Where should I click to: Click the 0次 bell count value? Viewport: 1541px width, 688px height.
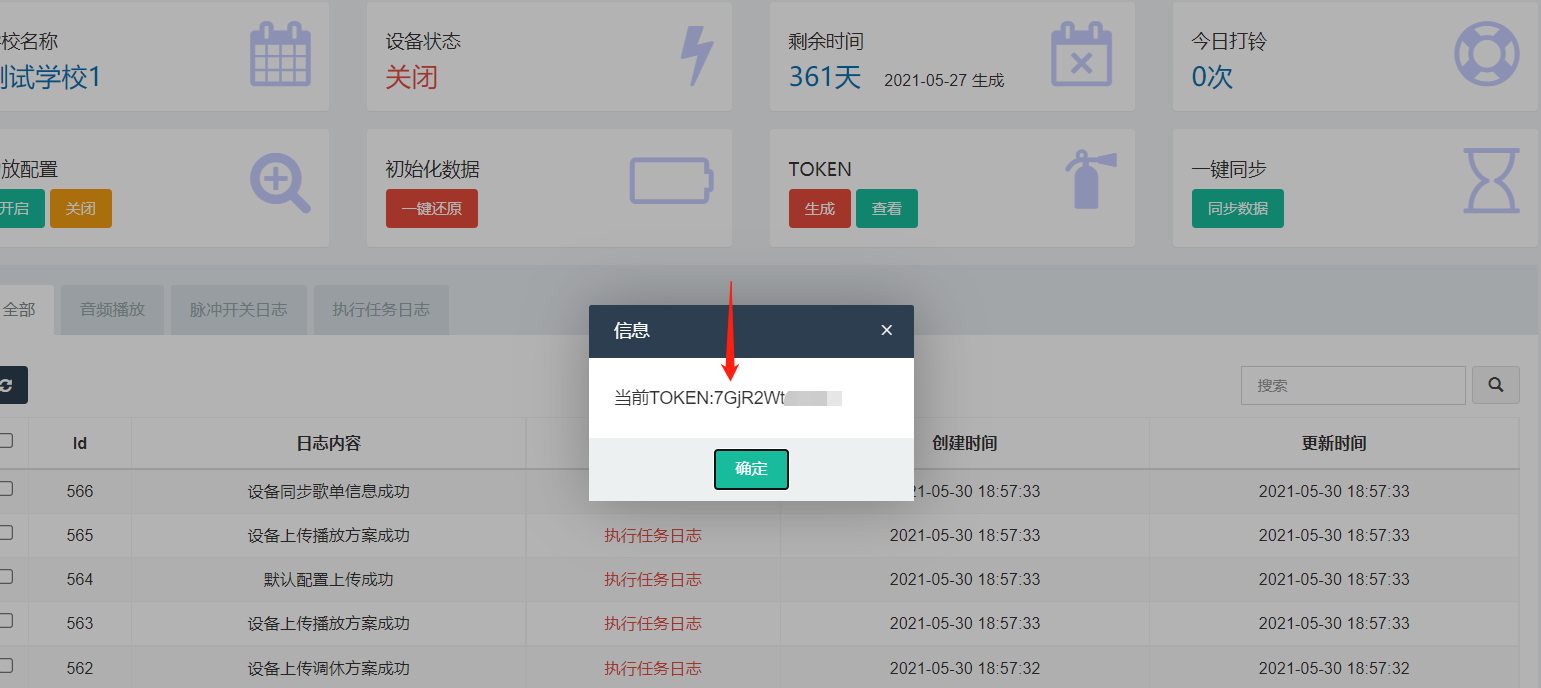1212,77
